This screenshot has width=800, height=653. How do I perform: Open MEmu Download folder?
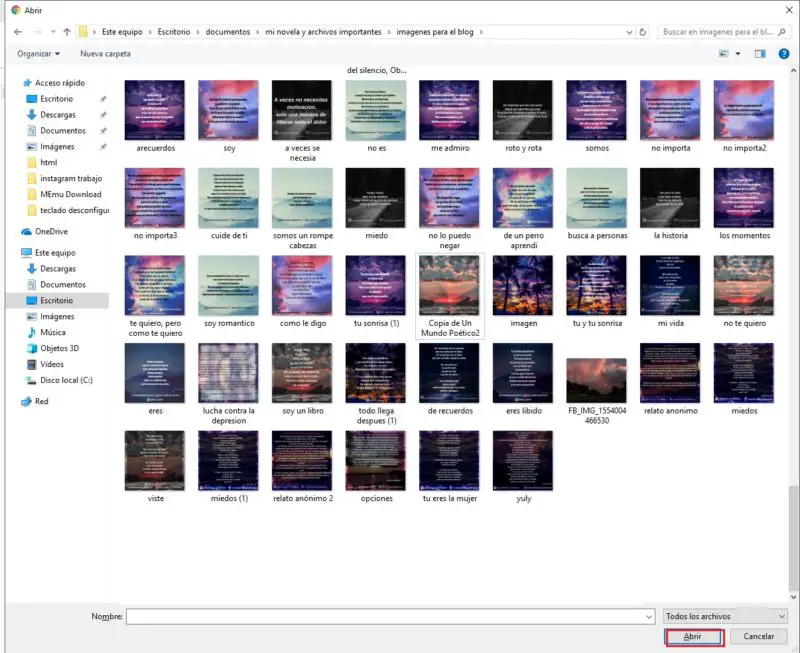click(x=70, y=194)
